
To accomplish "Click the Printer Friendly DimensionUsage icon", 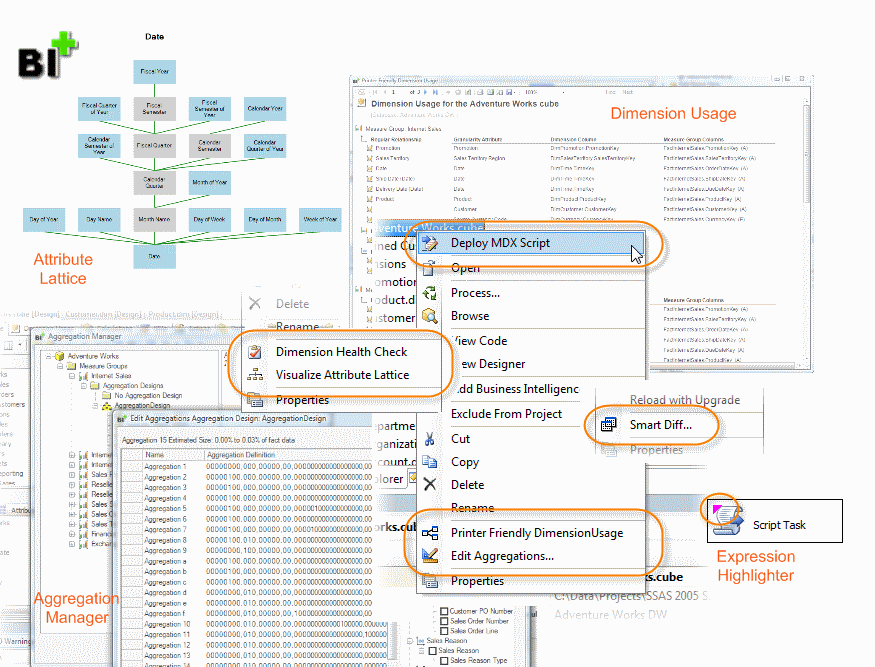I will [x=430, y=533].
